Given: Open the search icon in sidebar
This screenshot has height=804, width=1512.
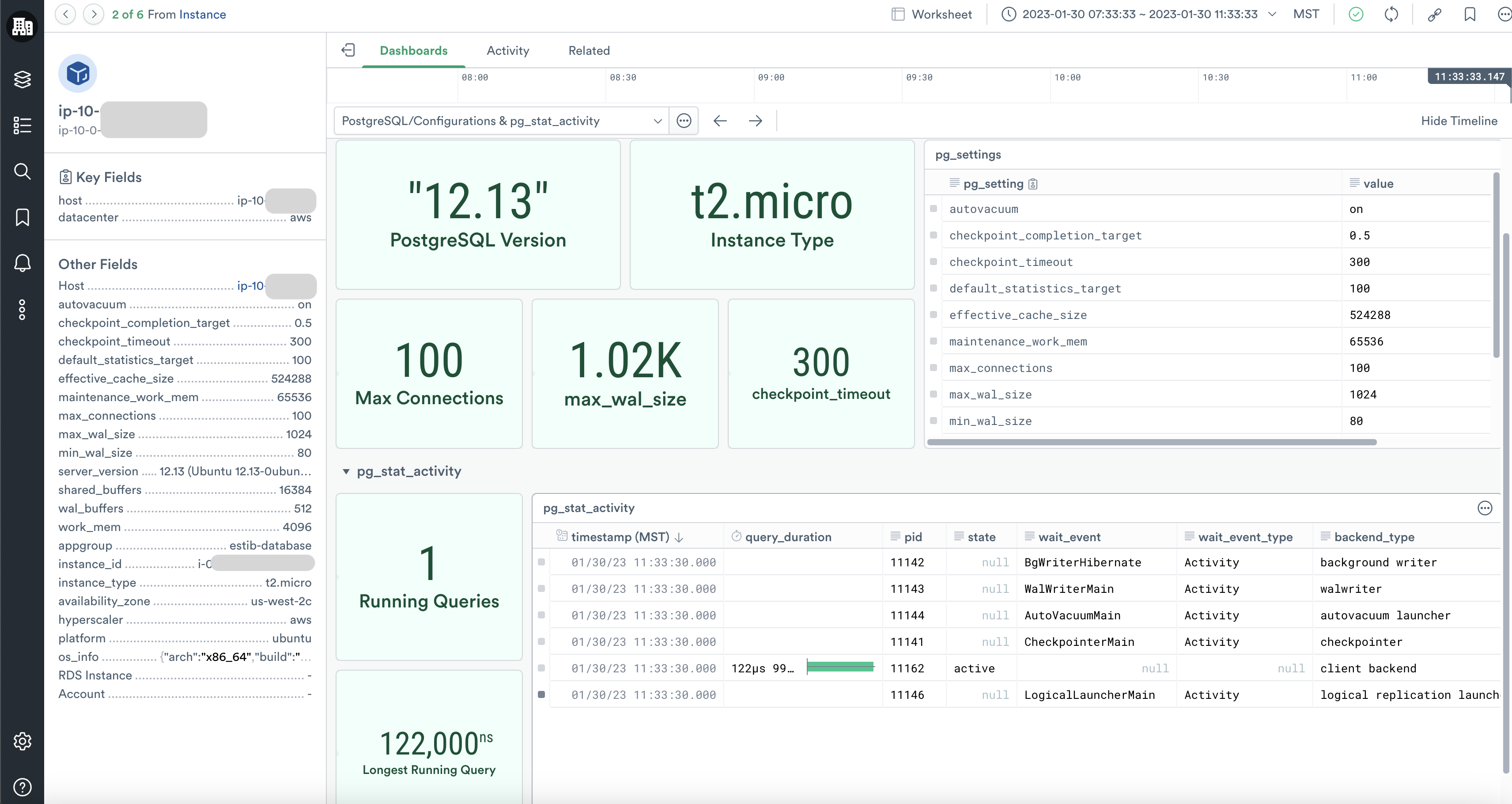Looking at the screenshot, I should point(23,171).
